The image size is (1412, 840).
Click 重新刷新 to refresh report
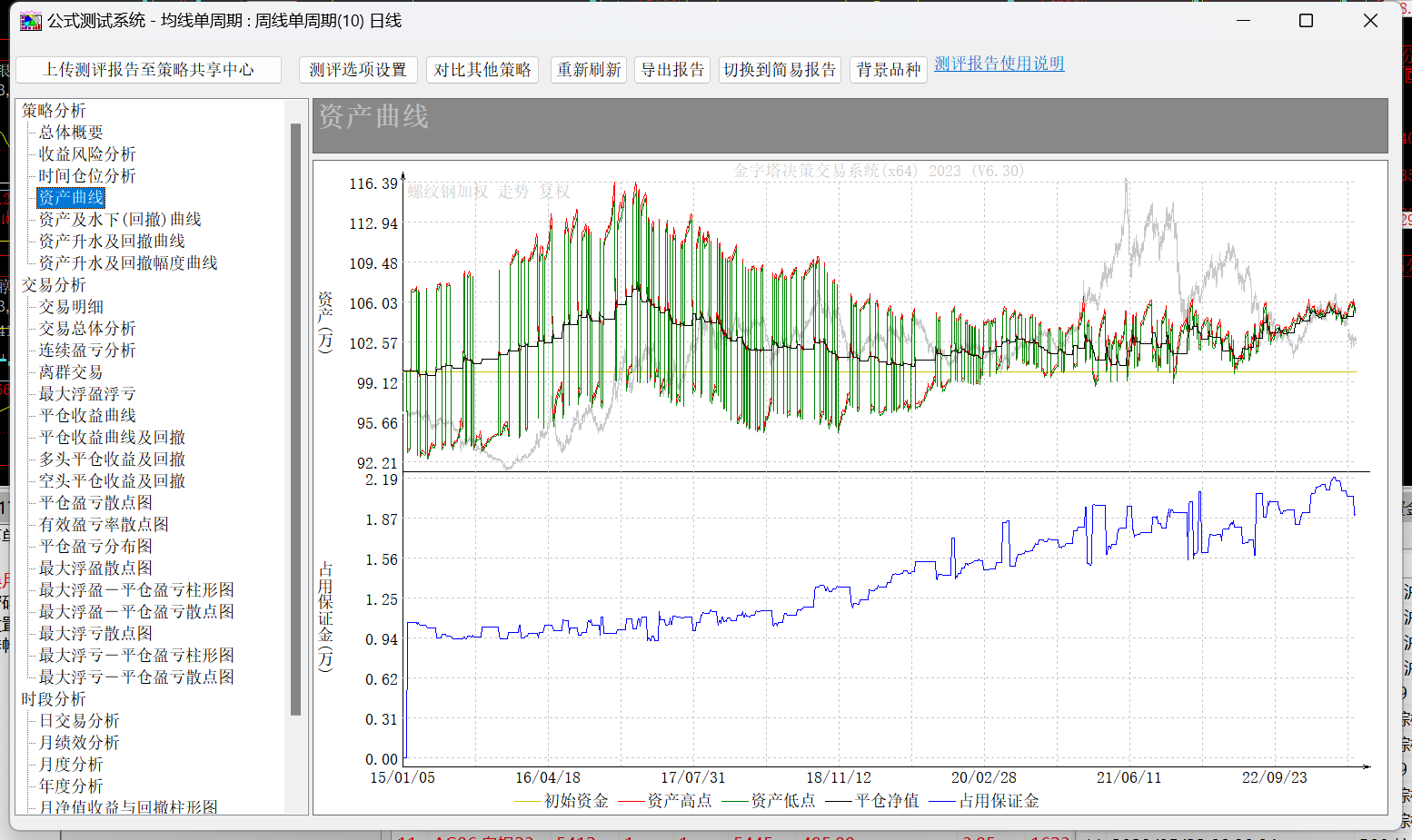589,70
